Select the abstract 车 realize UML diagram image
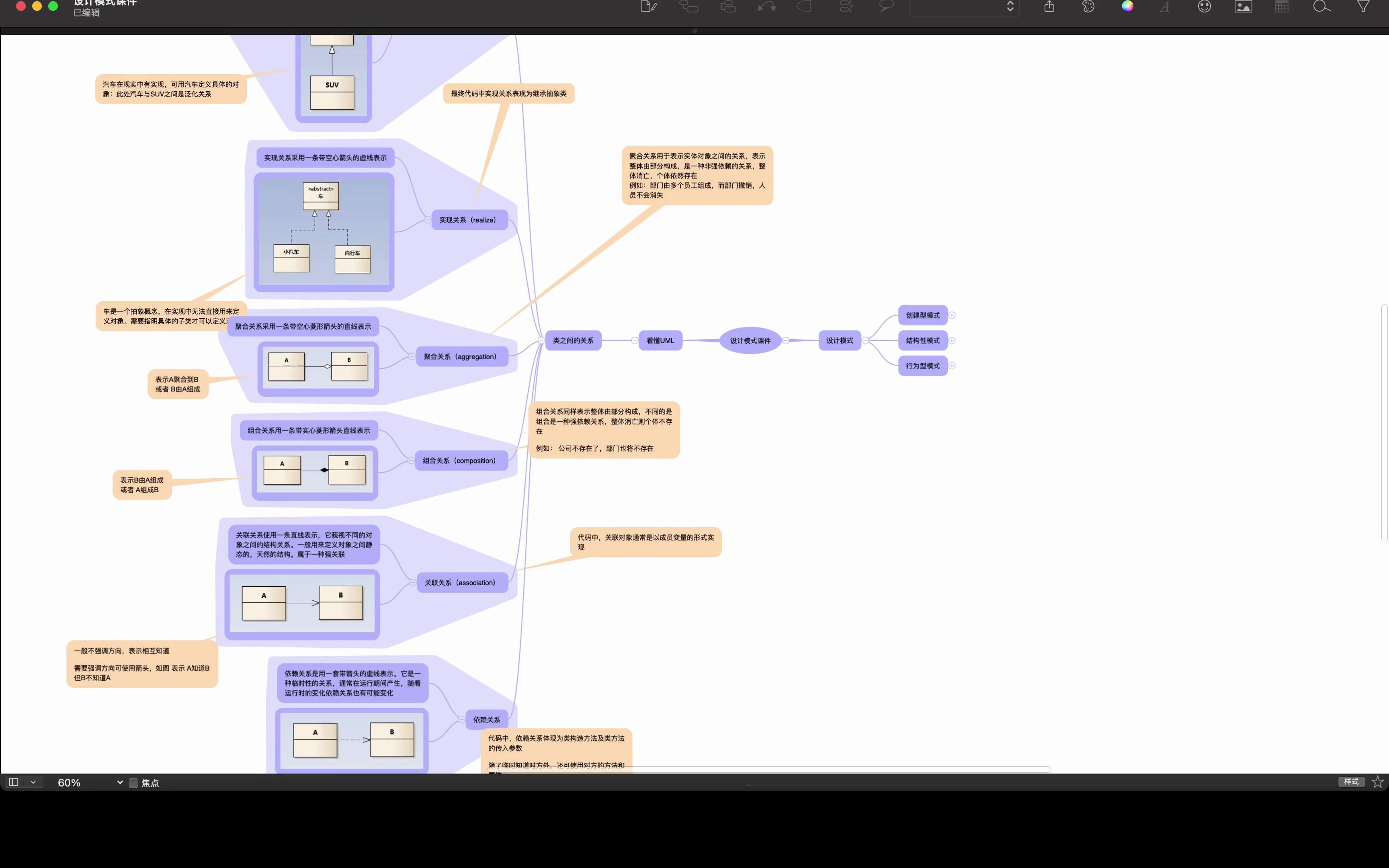Image resolution: width=1389 pixels, height=868 pixels. pyautogui.click(x=324, y=232)
